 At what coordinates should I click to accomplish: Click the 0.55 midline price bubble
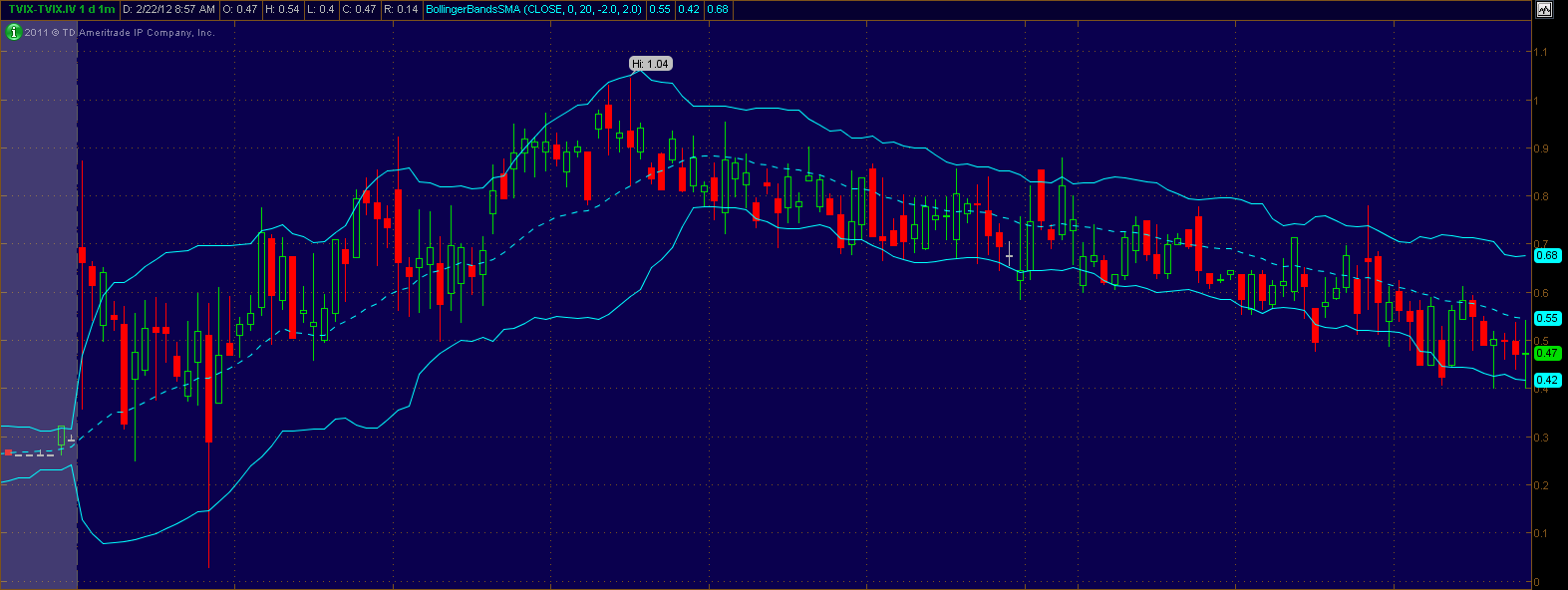point(1547,318)
